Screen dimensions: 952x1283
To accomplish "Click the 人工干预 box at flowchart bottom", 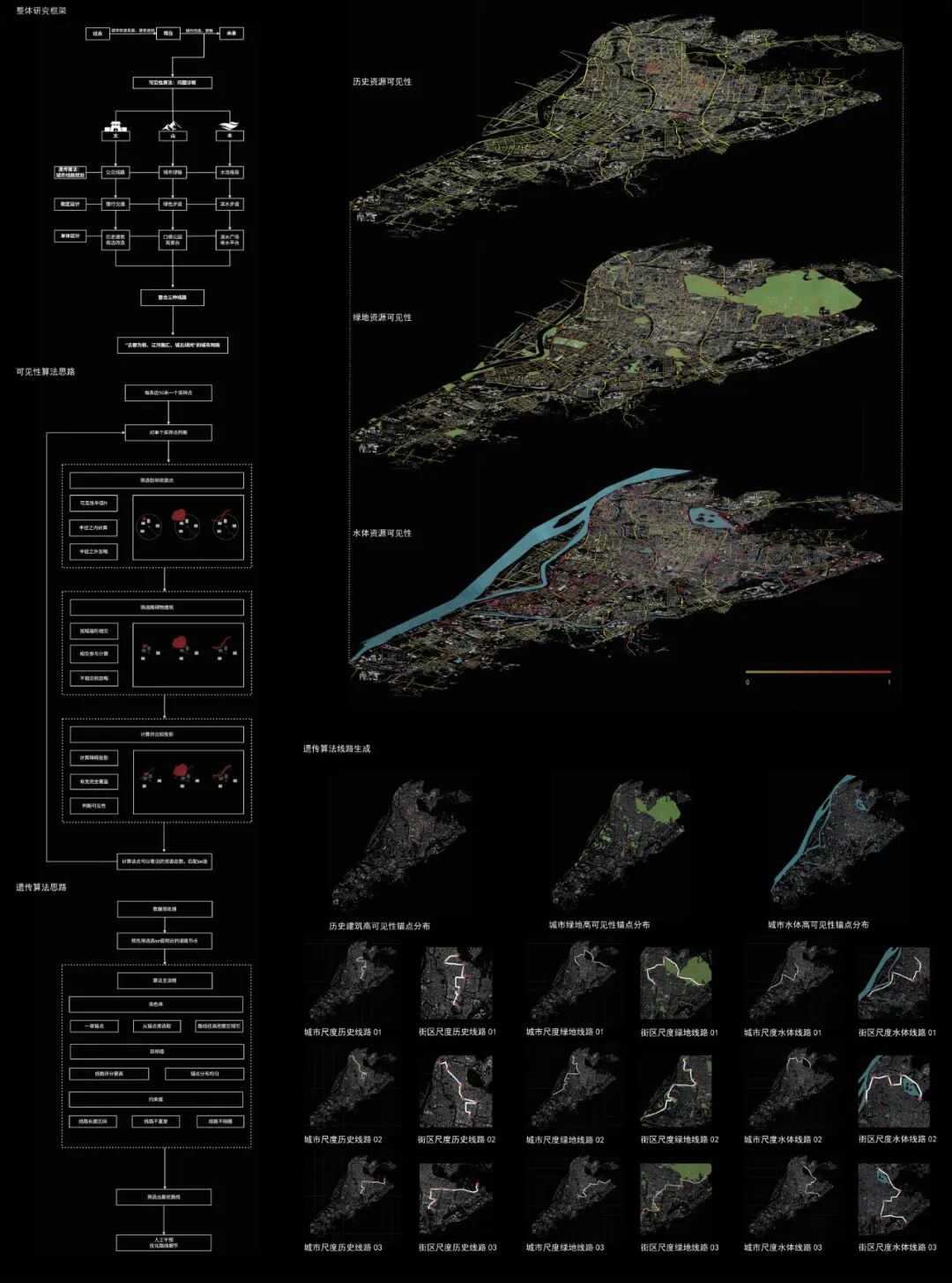I will [164, 1242].
